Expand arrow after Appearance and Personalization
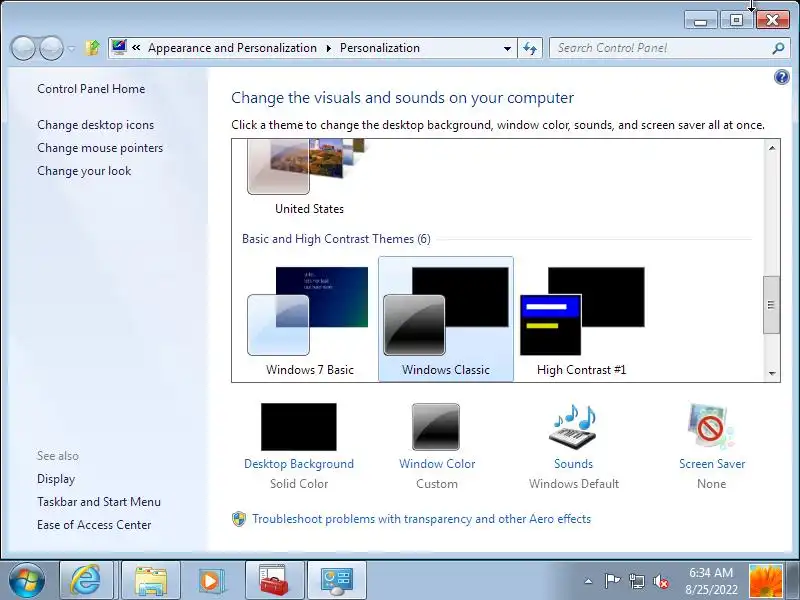 (329, 48)
